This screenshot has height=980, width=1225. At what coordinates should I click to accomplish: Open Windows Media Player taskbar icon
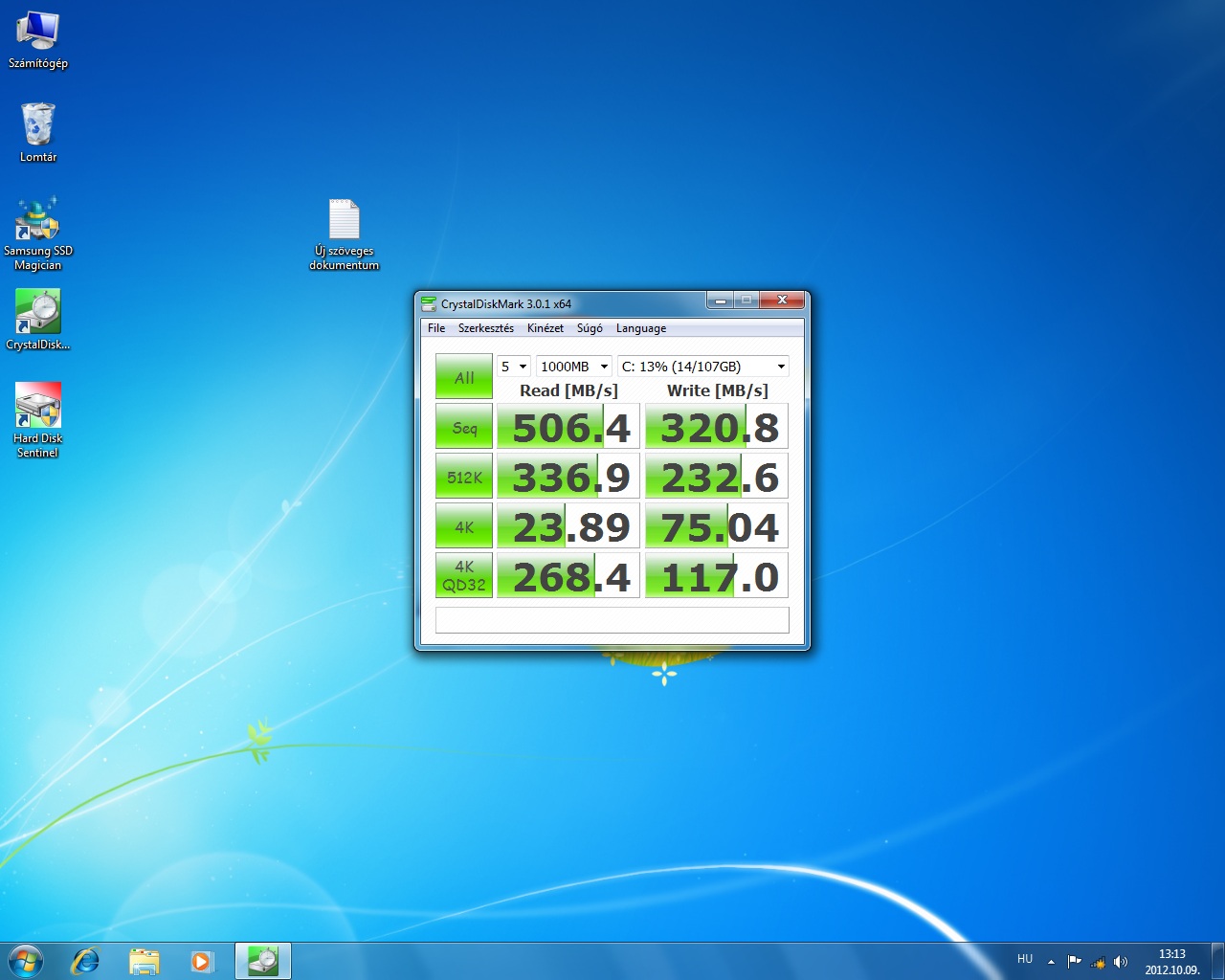coord(201,961)
